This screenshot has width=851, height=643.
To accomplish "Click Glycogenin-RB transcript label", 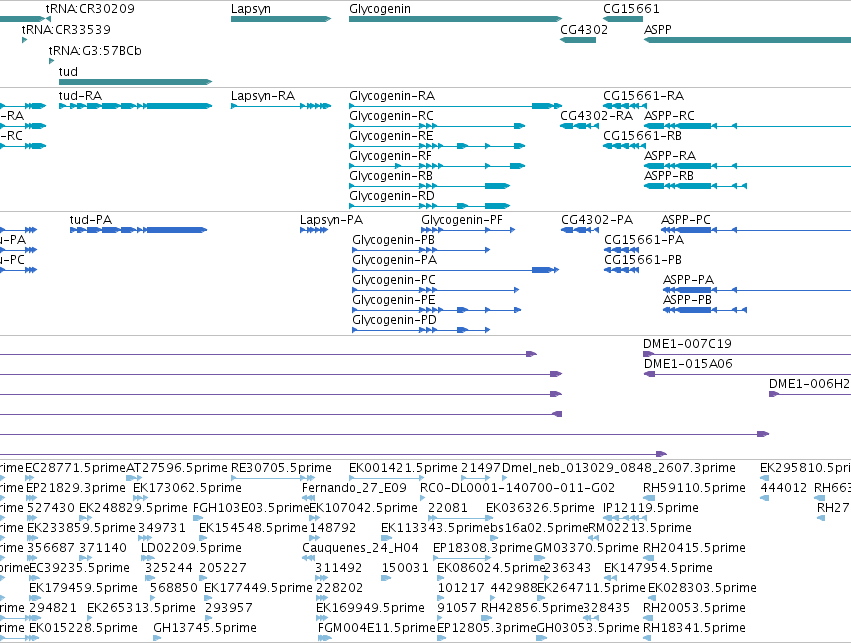I will pyautogui.click(x=391, y=176).
